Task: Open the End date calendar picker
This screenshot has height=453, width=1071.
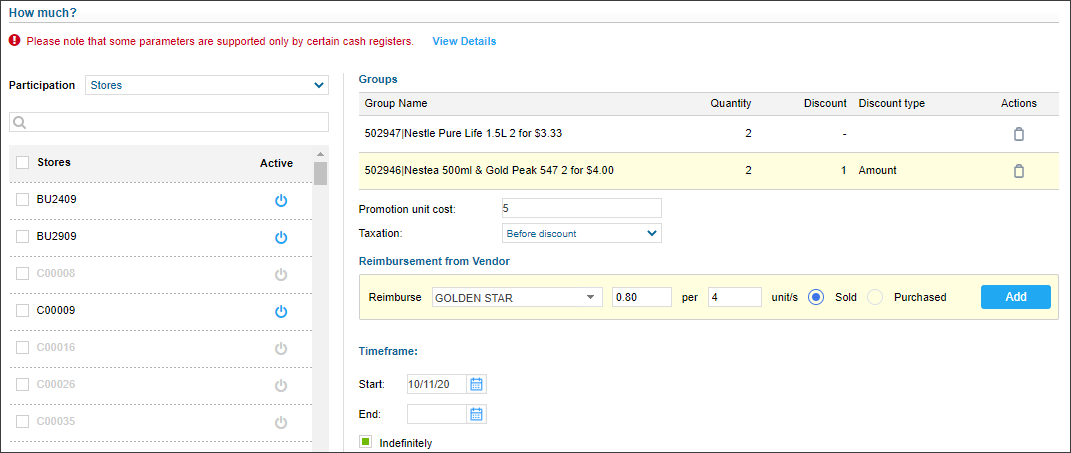Action: (x=477, y=414)
